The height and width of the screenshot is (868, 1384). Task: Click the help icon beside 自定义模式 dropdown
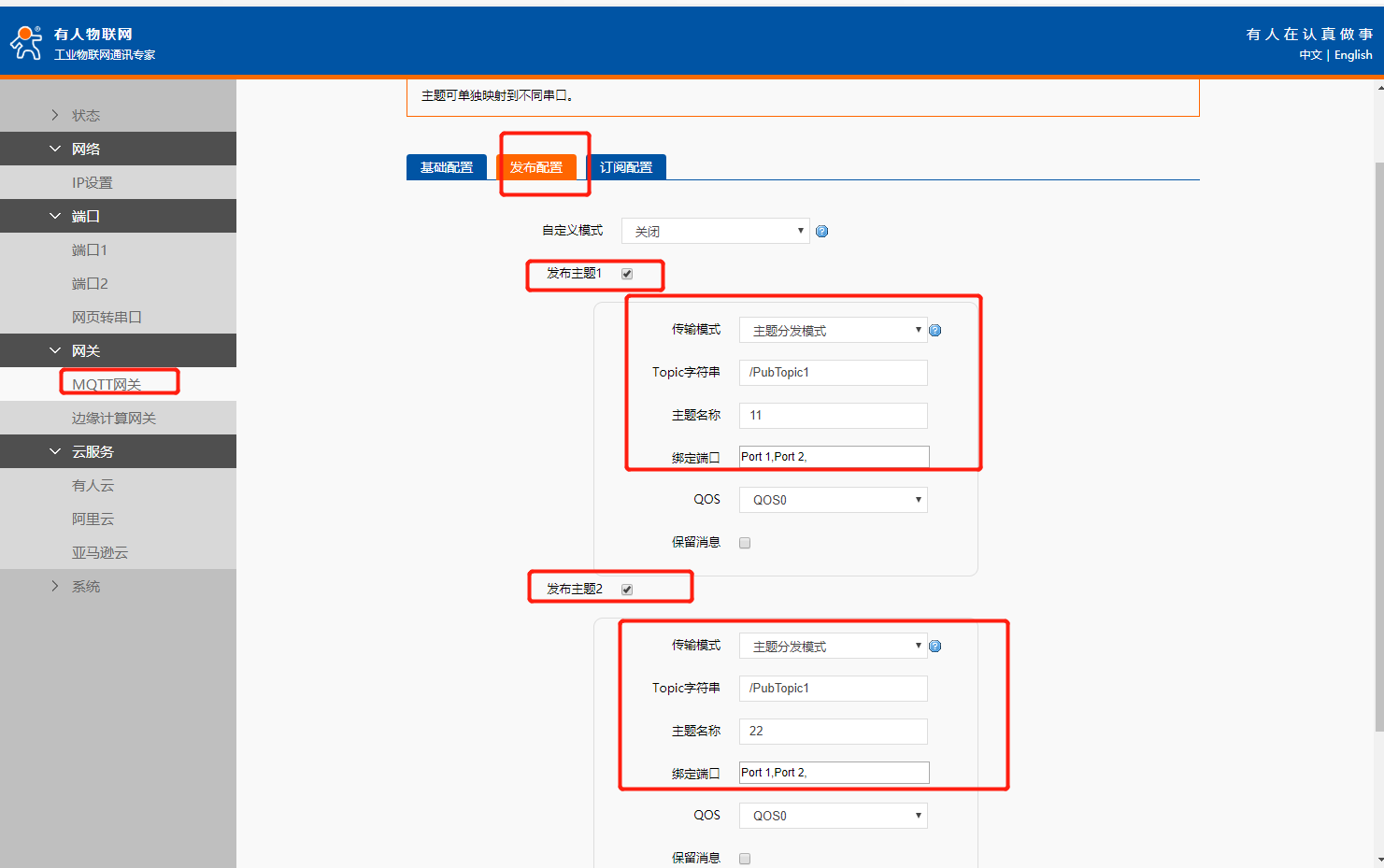[821, 232]
